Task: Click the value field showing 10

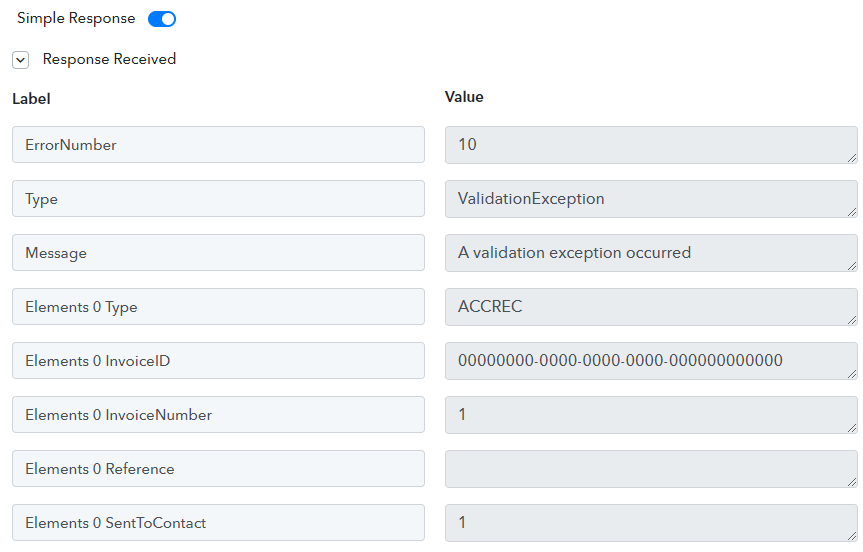Action: pyautogui.click(x=651, y=145)
